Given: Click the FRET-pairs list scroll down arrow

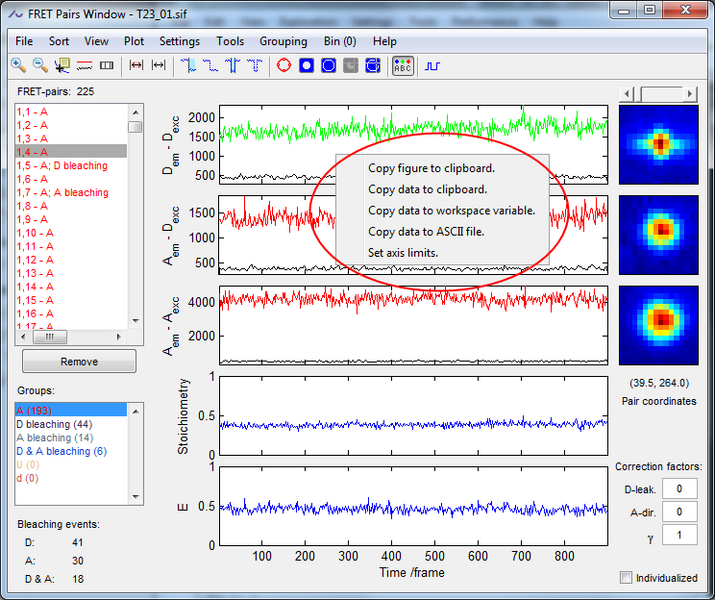Looking at the screenshot, I should pyautogui.click(x=136, y=322).
